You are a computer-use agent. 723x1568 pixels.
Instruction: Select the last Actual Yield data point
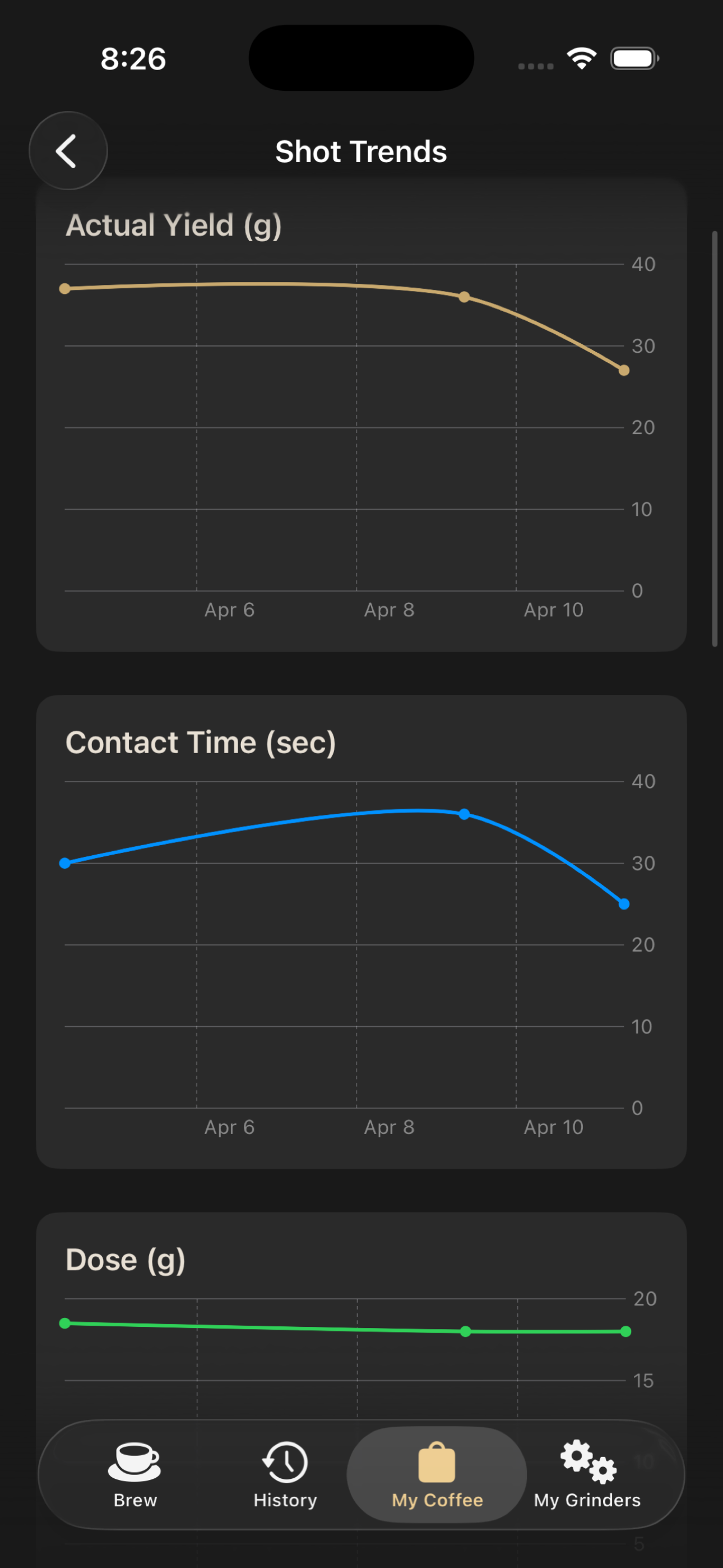(x=624, y=370)
